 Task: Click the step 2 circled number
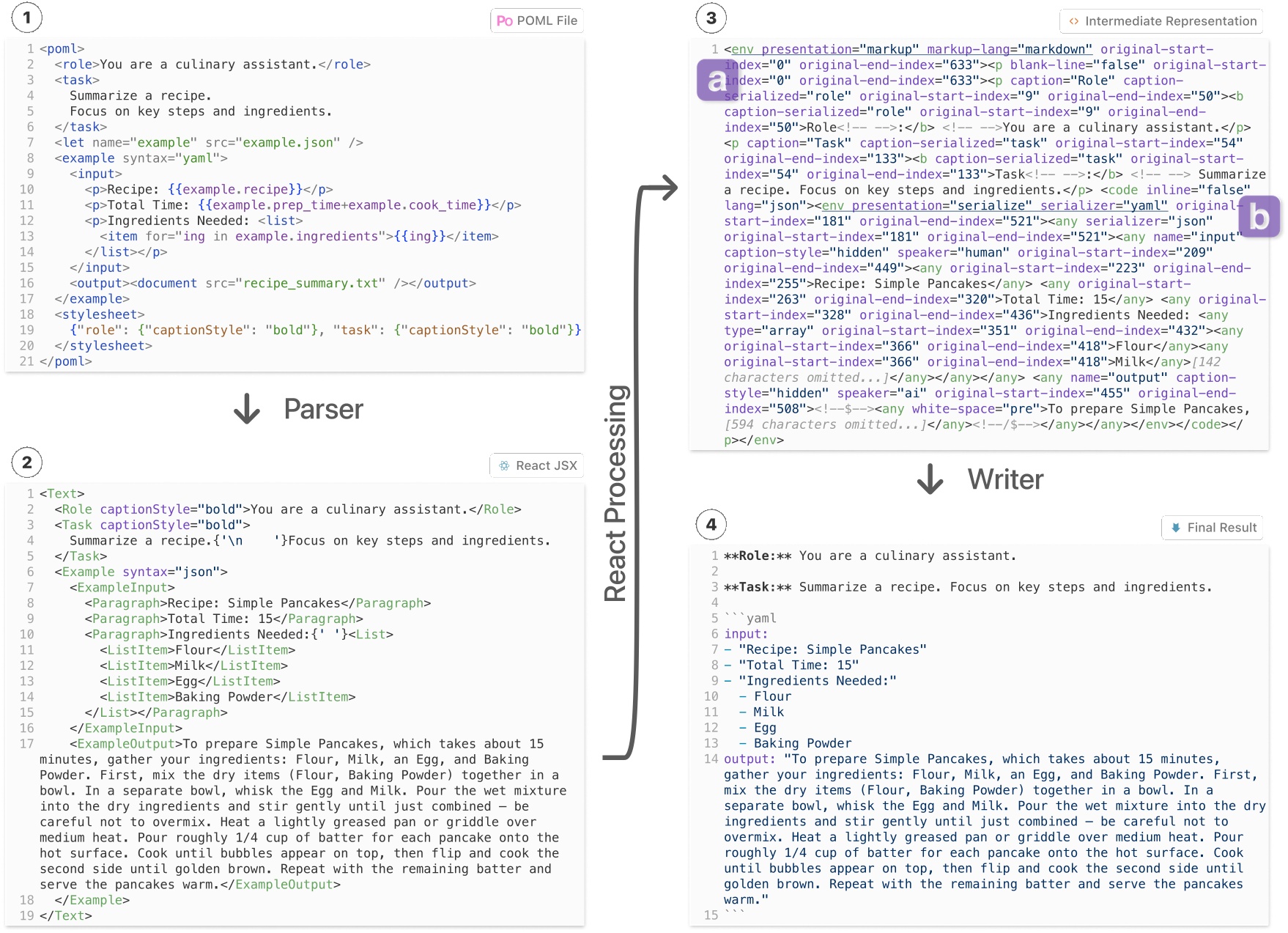point(27,462)
